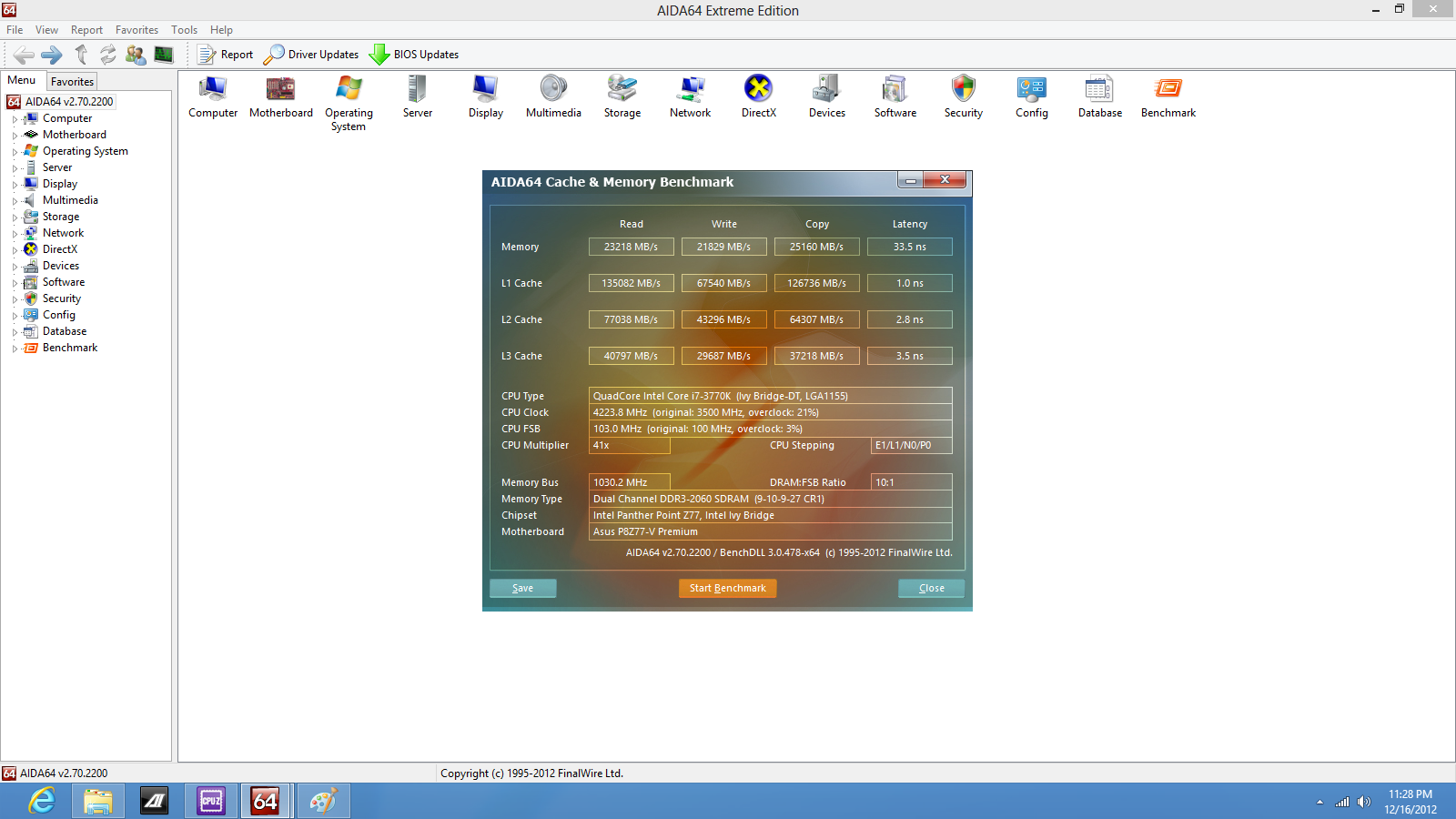Expand the Storage tree node
1456x819 pixels.
[x=15, y=217]
